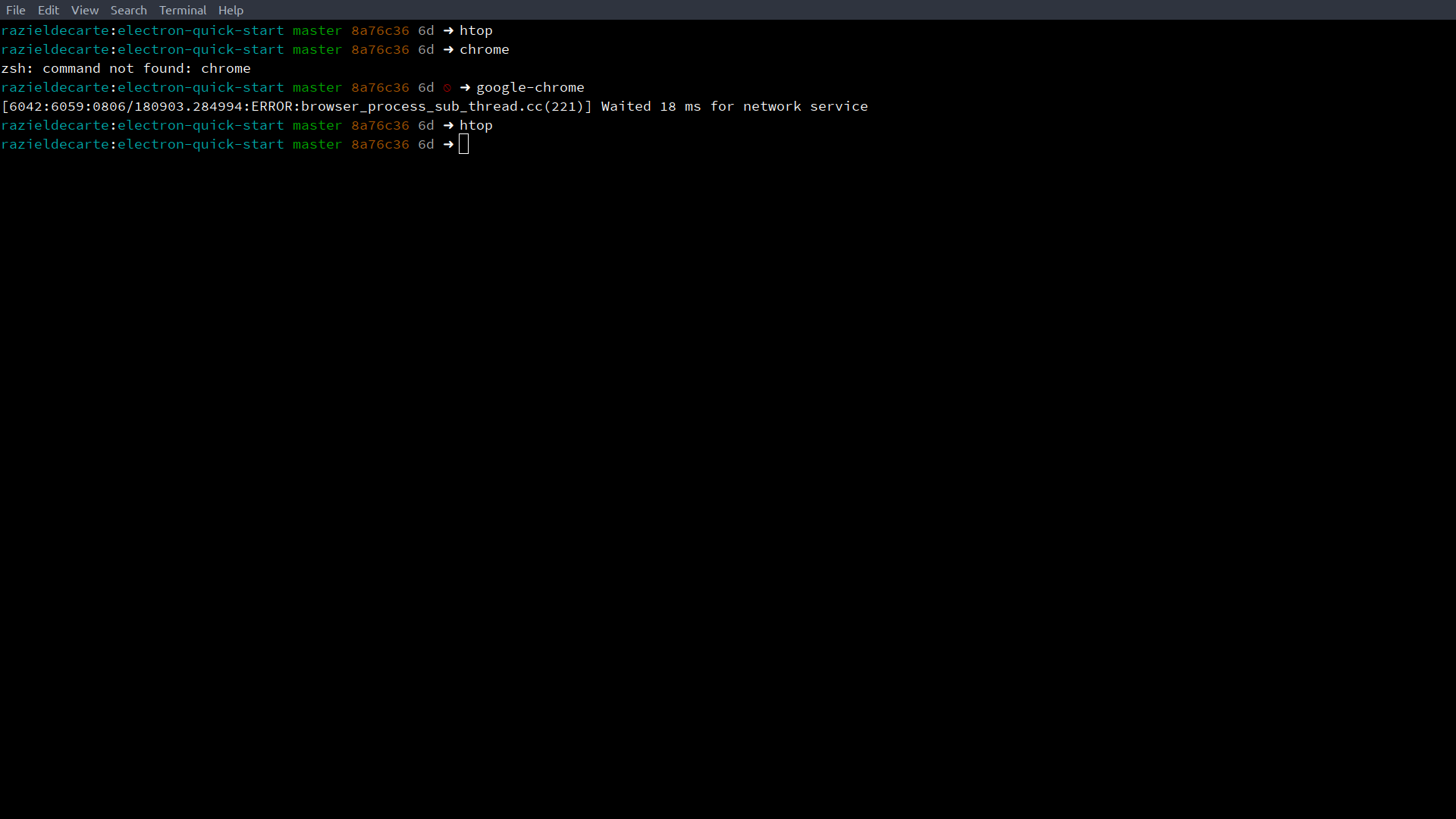Click '[6042:6059:0806/180903.284994:ERROR' log prefix

tap(147, 106)
